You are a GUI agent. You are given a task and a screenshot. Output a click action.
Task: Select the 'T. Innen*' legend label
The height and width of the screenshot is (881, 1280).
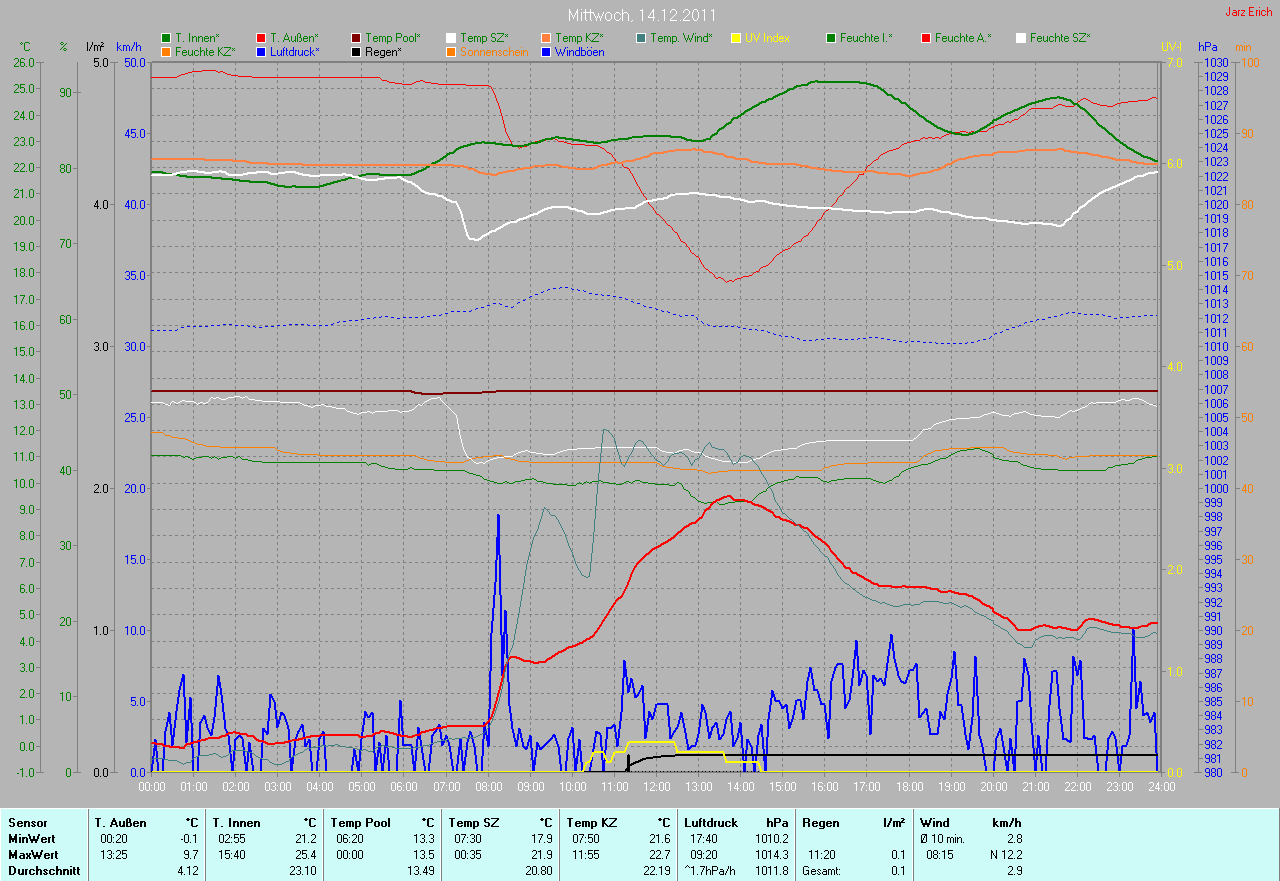pyautogui.click(x=197, y=38)
